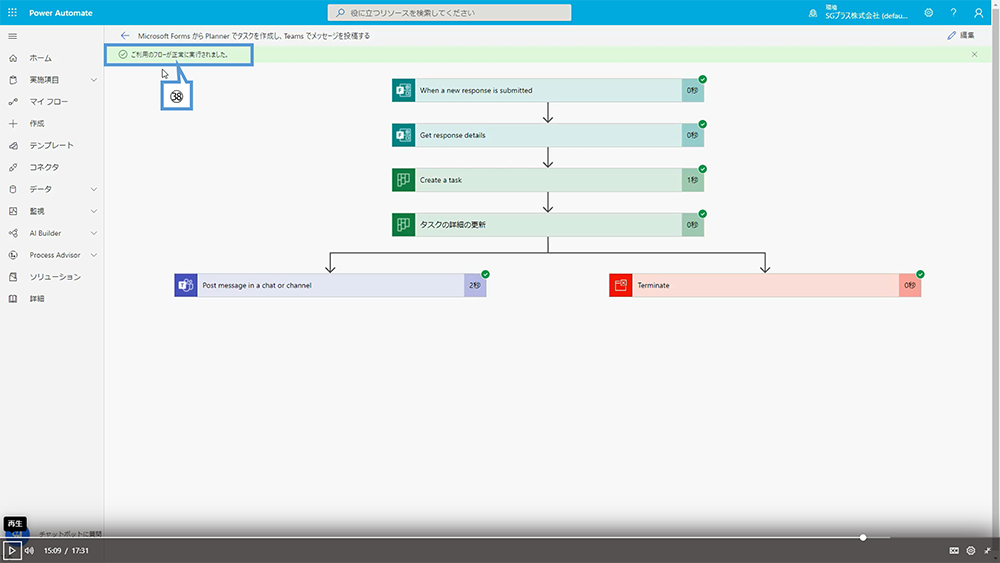Click the SGプラス株式会社 environment name
This screenshot has width=1000, height=563.
[866, 16]
